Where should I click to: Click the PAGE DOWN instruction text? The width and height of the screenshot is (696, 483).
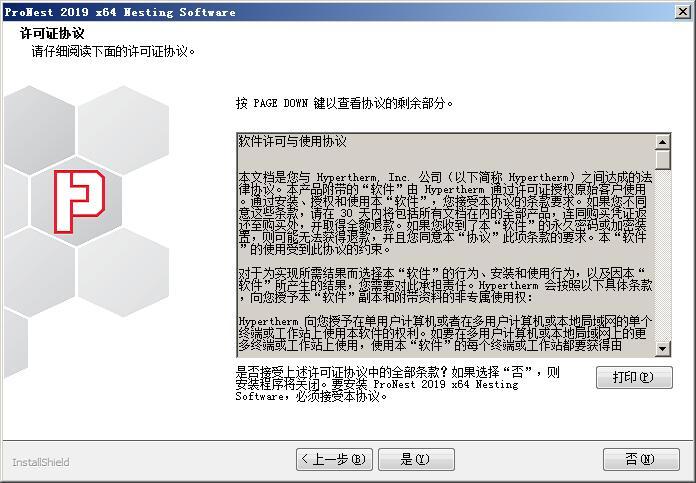click(344, 103)
